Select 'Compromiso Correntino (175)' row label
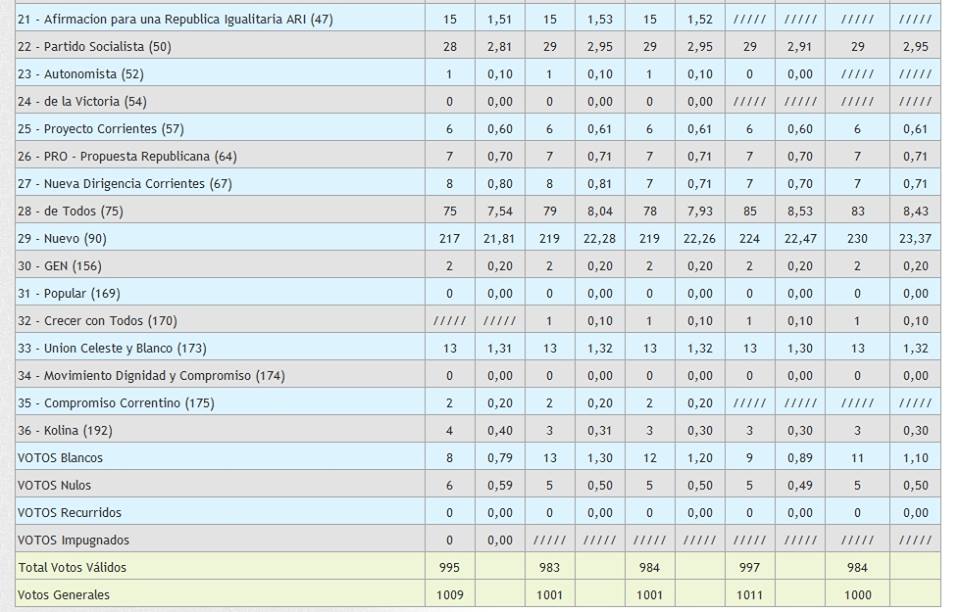The height and width of the screenshot is (612, 960). (x=129, y=403)
